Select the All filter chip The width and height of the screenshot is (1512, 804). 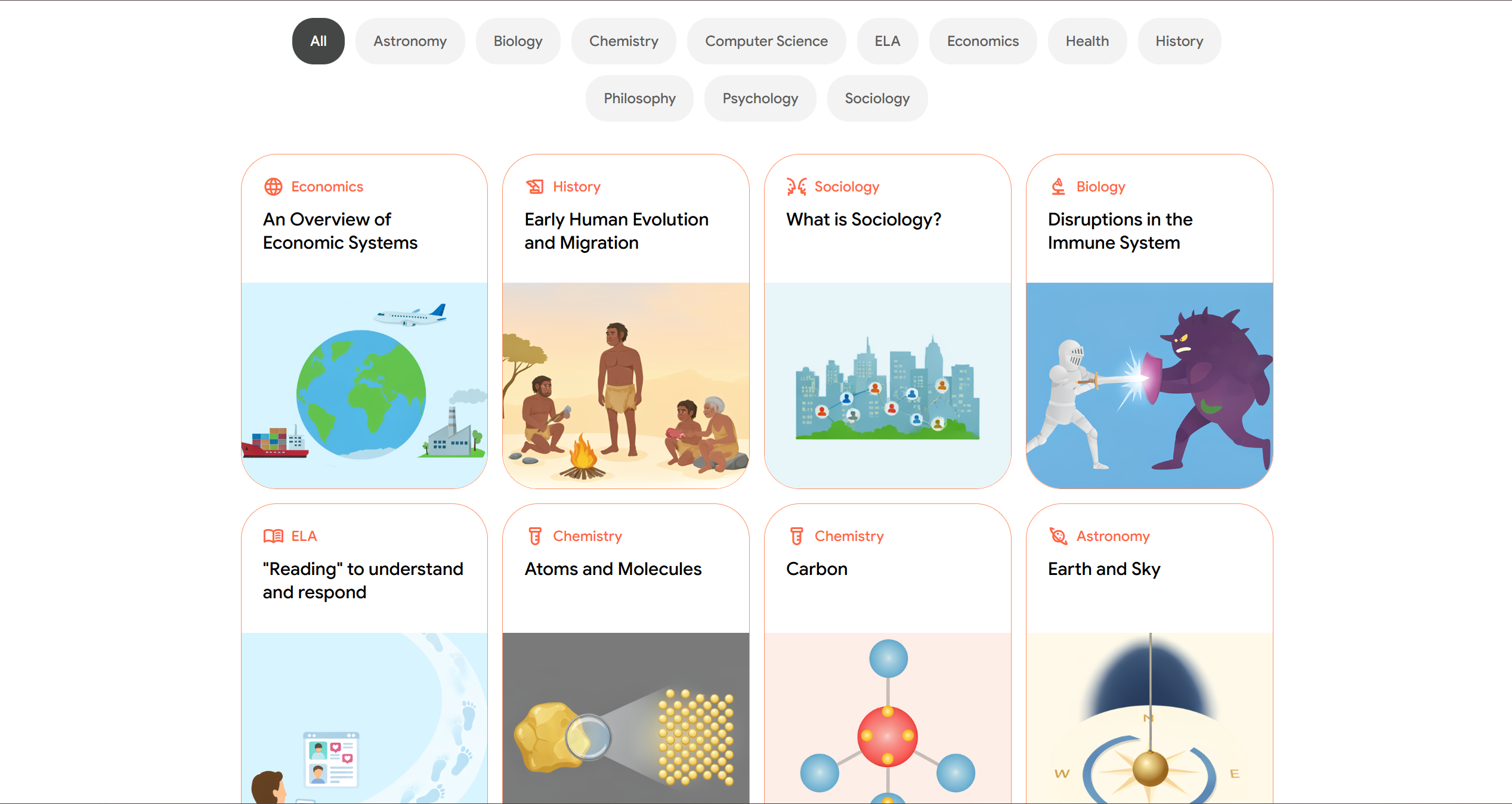[x=318, y=41]
